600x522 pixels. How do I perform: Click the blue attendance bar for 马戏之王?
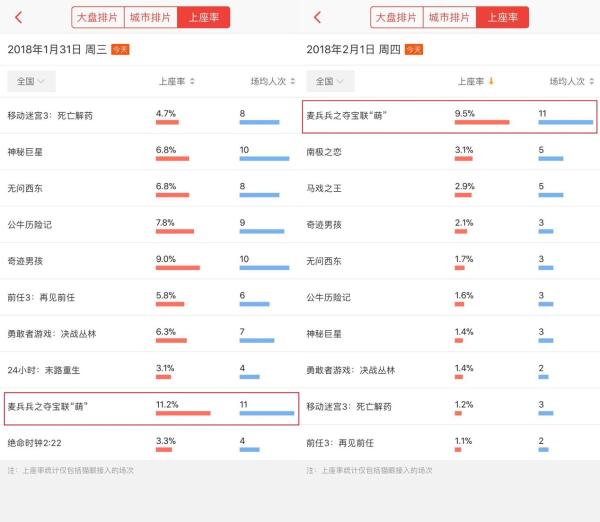(x=550, y=194)
